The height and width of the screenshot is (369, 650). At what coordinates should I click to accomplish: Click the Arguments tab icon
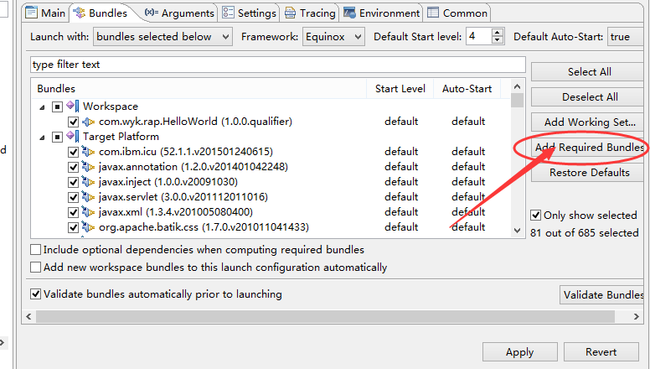pos(151,13)
